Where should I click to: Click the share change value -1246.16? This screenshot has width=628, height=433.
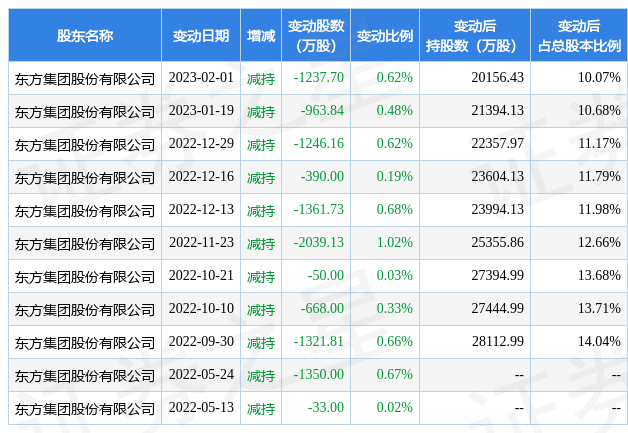(319, 143)
